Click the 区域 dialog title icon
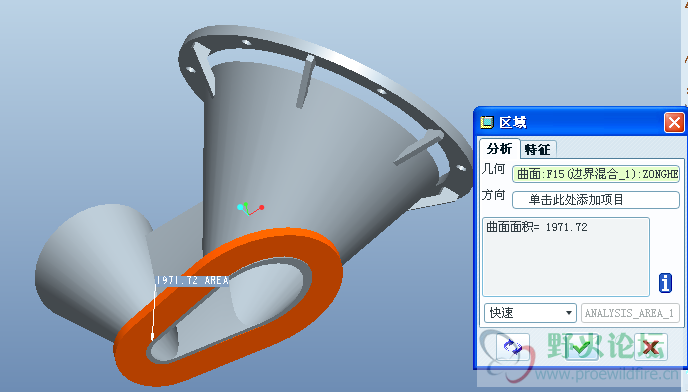 coord(487,122)
